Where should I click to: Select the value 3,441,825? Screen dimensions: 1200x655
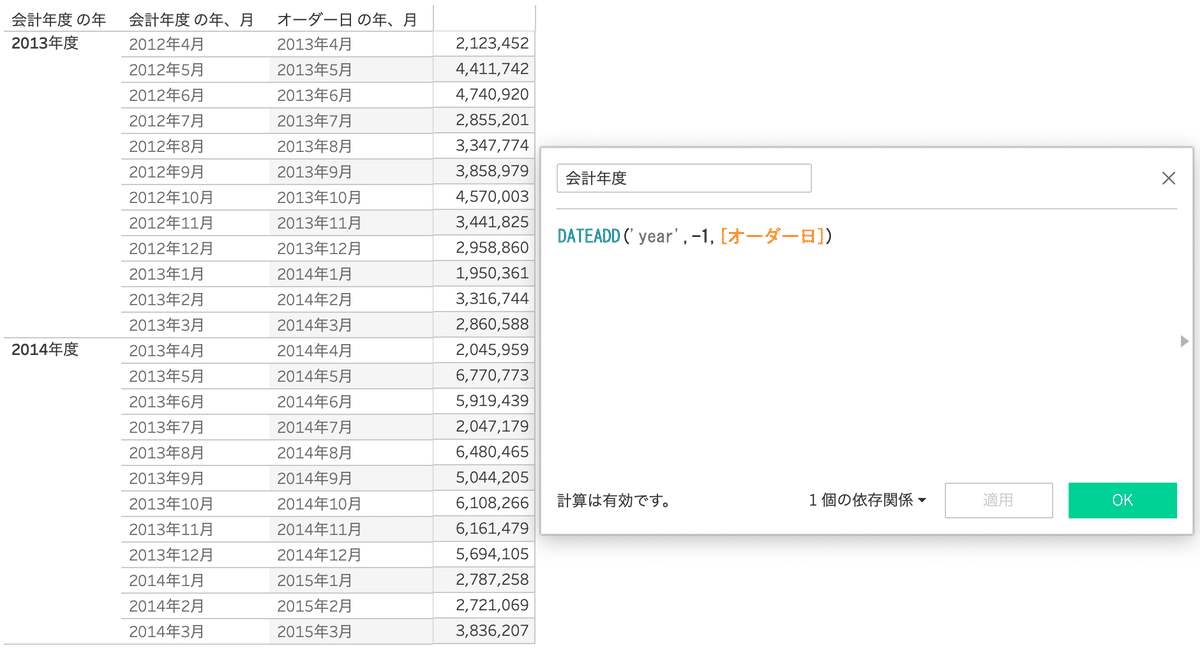(x=492, y=221)
